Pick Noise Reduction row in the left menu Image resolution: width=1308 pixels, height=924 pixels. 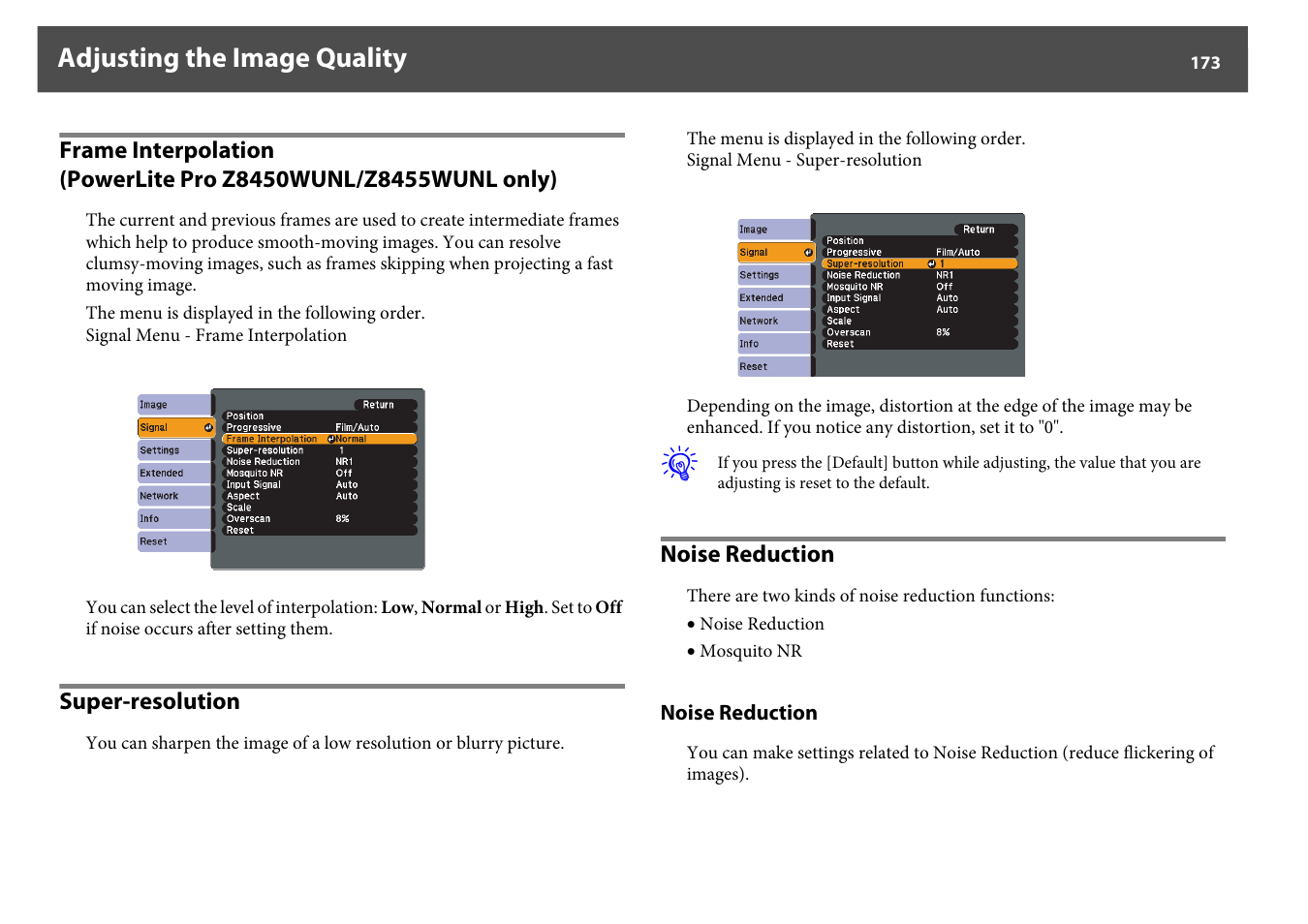tap(320, 462)
